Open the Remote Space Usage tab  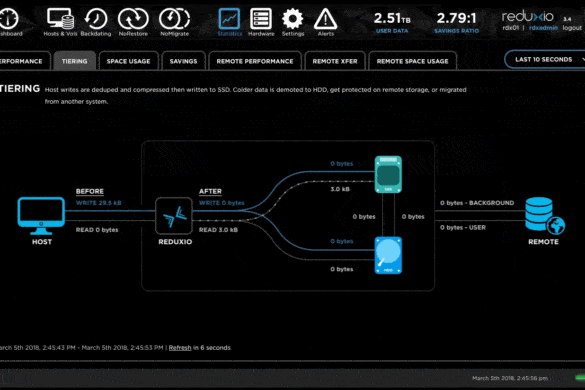tap(413, 61)
